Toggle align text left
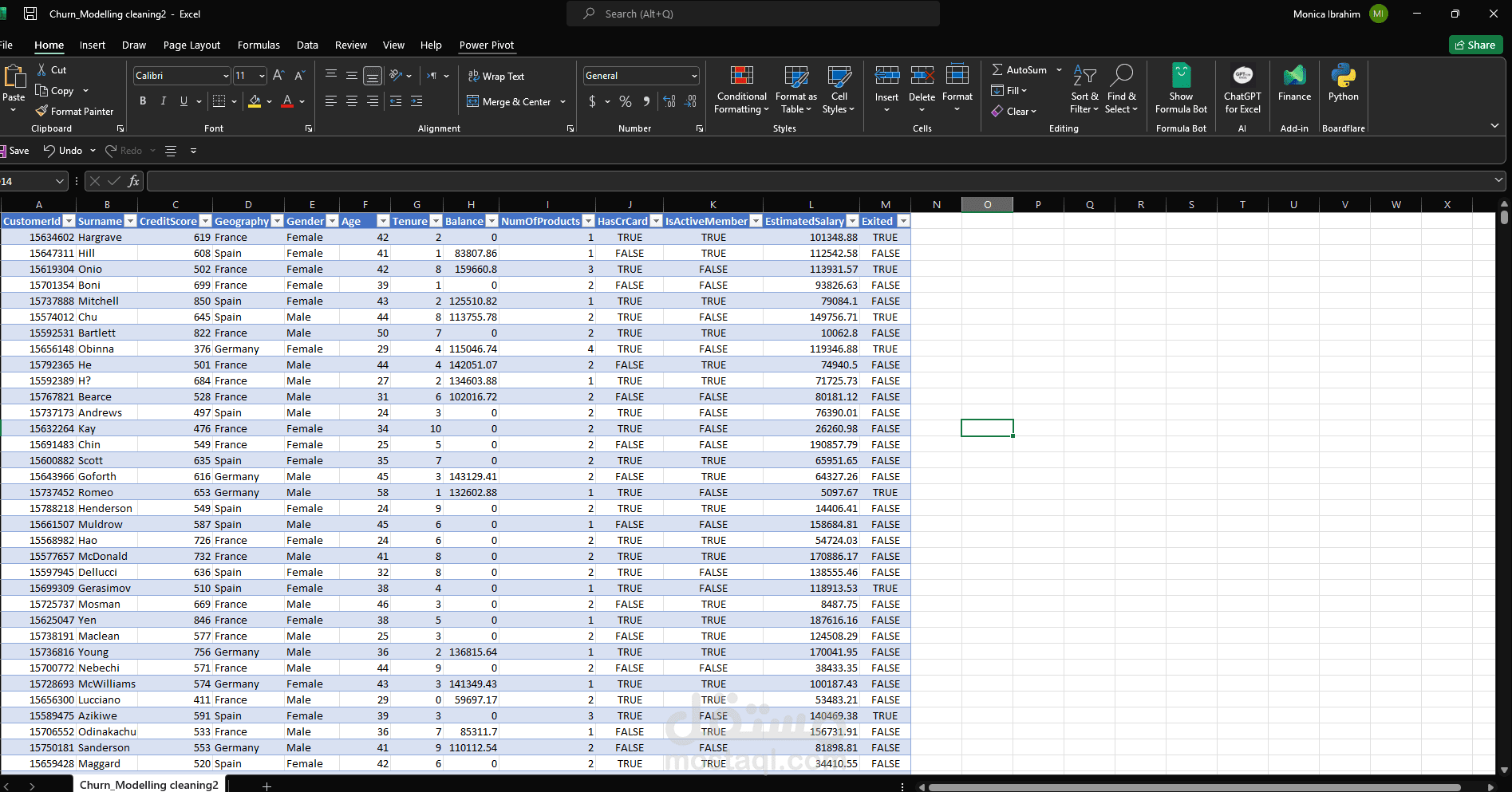 click(331, 101)
